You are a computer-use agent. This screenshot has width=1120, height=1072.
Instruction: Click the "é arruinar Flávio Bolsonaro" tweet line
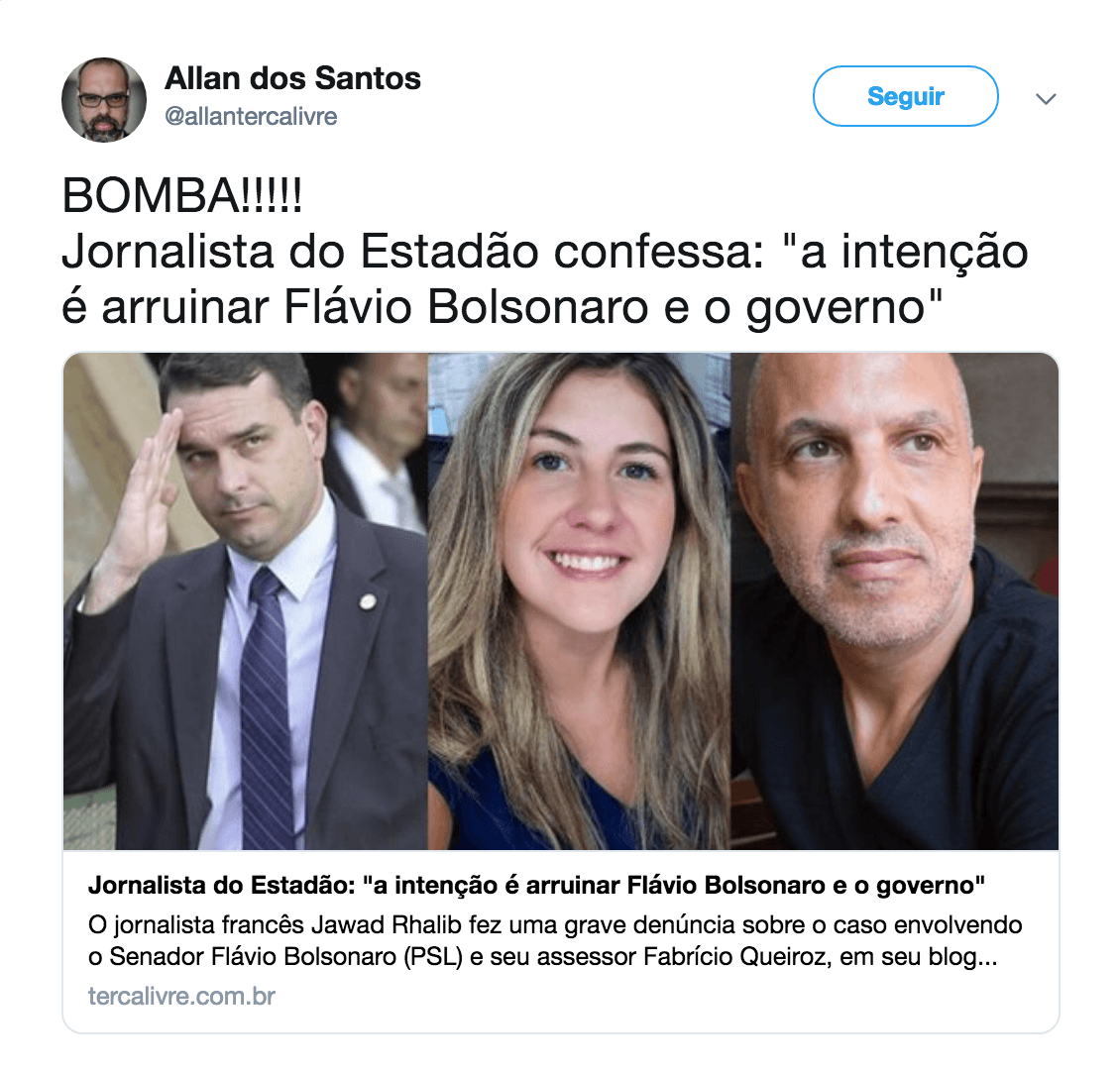point(503,307)
